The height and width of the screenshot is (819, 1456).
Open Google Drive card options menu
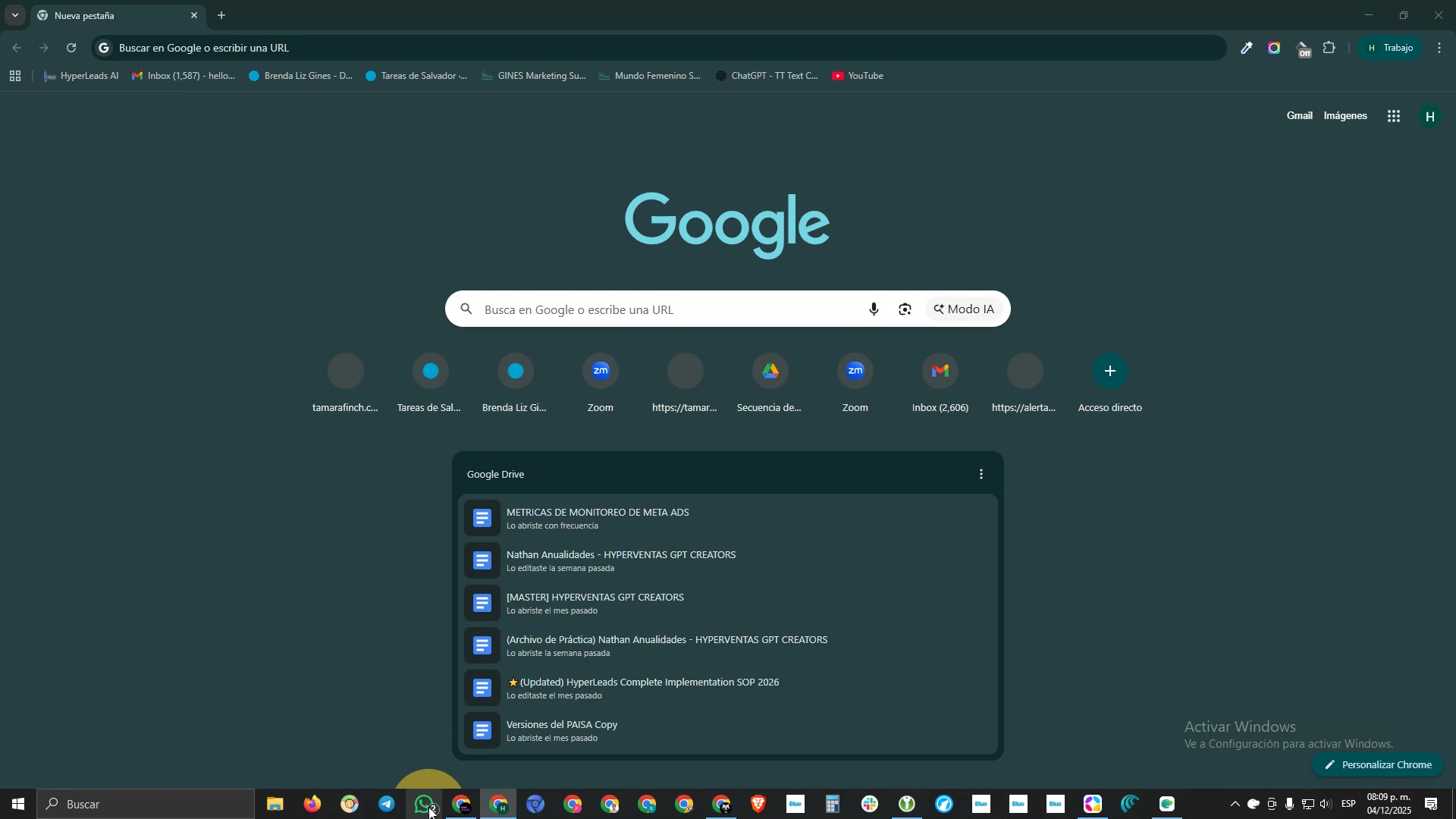pyautogui.click(x=981, y=475)
